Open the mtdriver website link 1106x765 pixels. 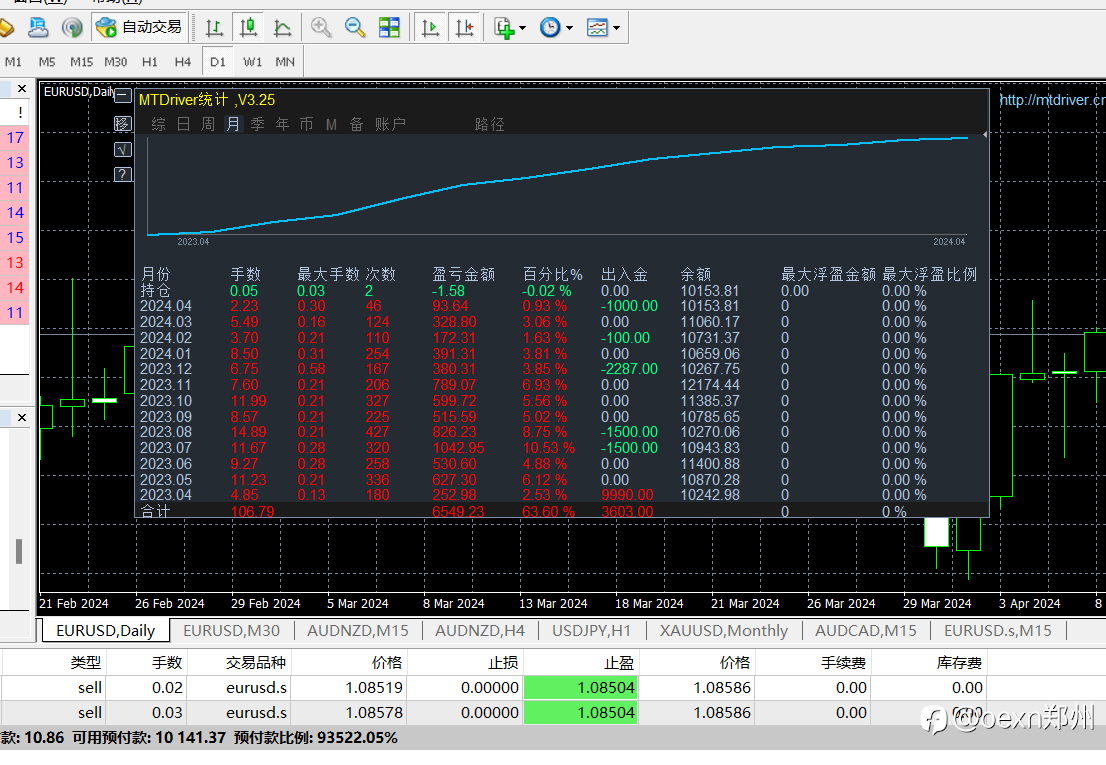tap(1052, 100)
